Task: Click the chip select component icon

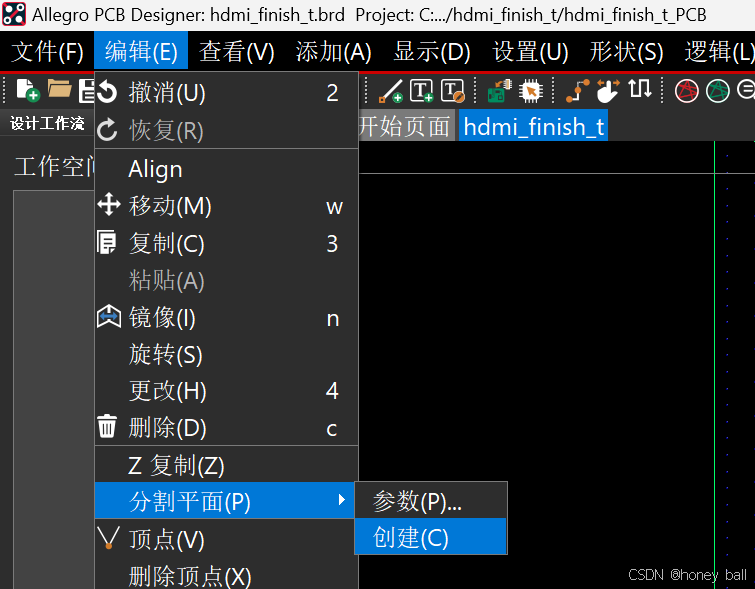Action: (x=531, y=91)
